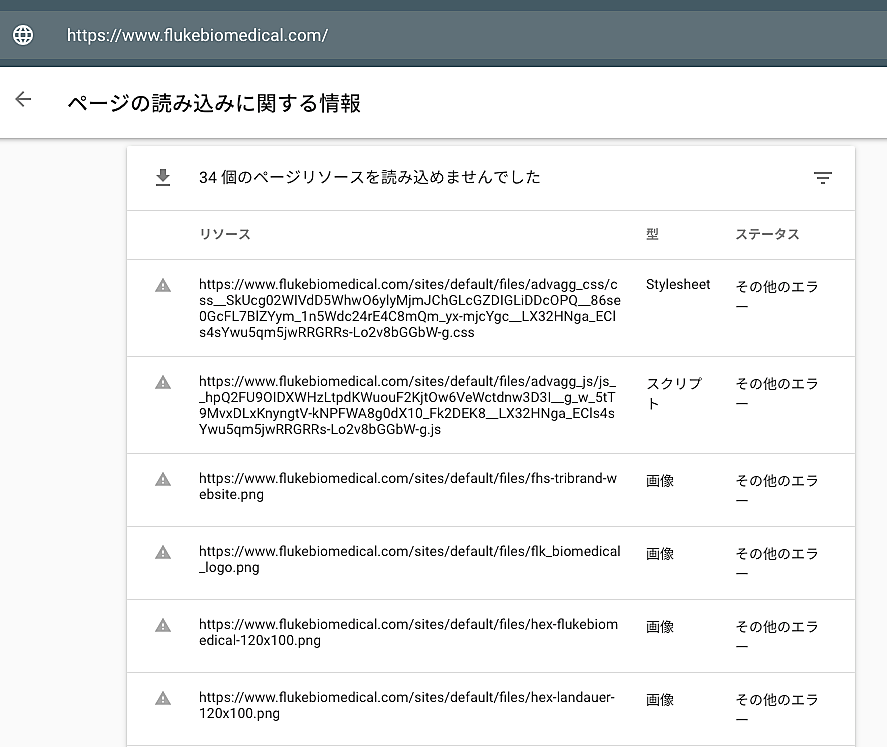This screenshot has width=887, height=747.
Task: Click the flukebiomedical.com URL in address bar
Action: pos(197,35)
